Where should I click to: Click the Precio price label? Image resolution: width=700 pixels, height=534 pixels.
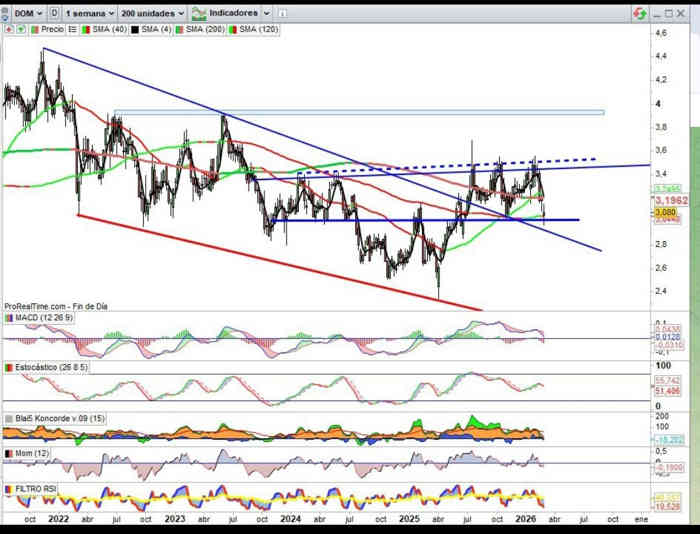pos(52,30)
